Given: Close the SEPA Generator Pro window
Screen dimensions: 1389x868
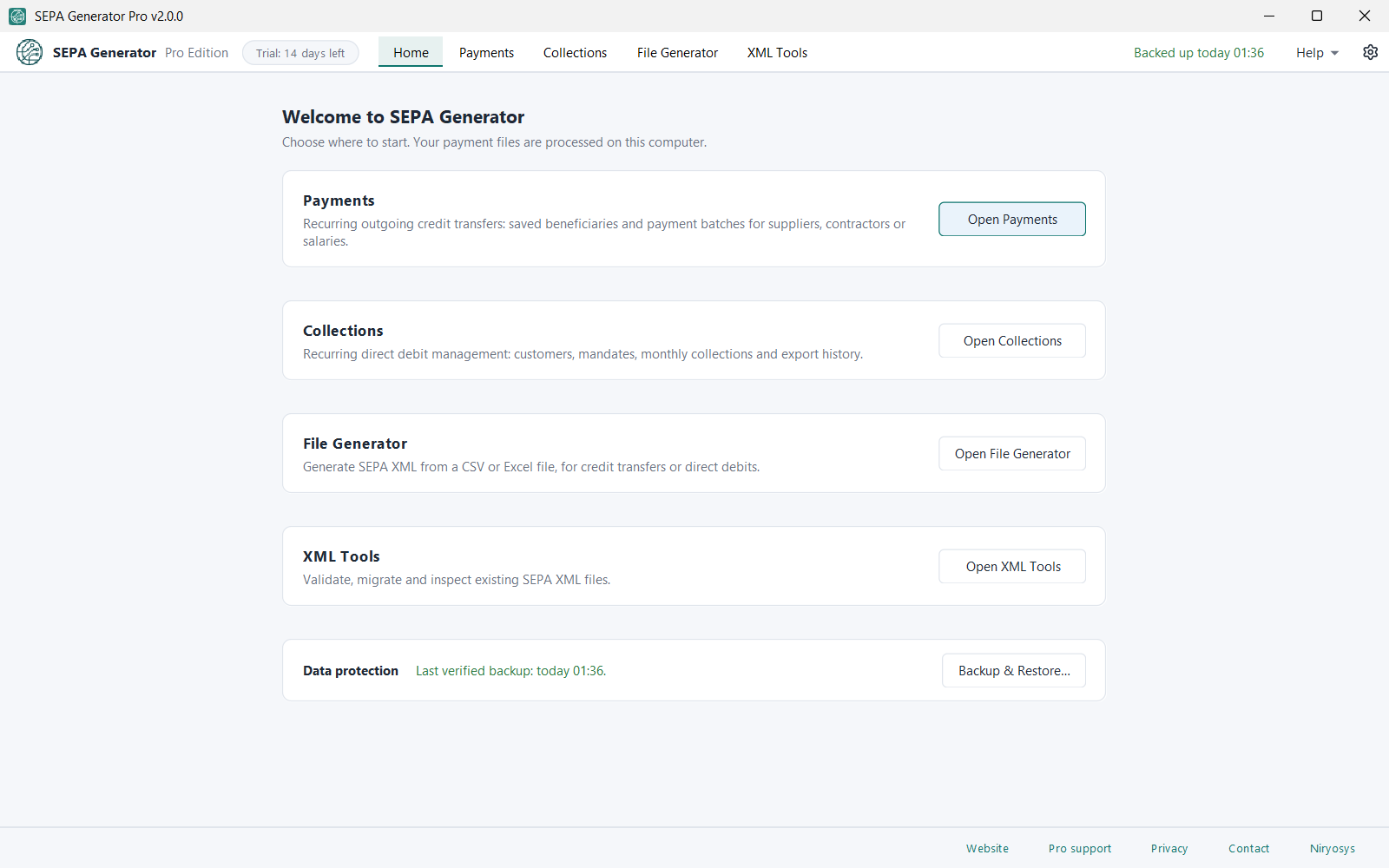Looking at the screenshot, I should (1365, 16).
